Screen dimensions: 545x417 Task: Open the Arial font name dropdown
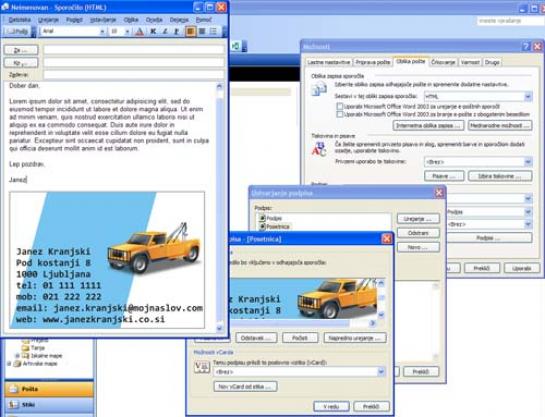pyautogui.click(x=102, y=32)
